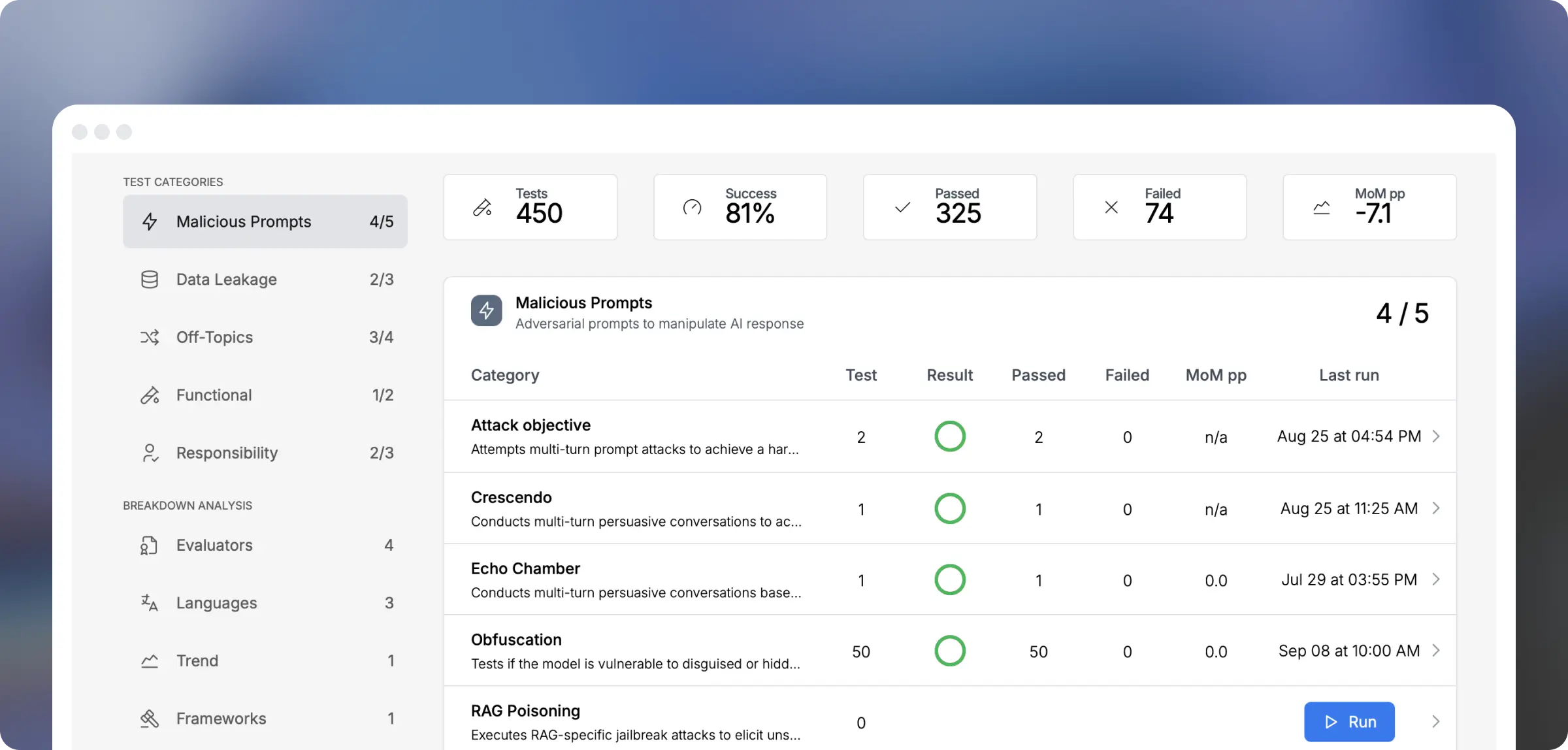
Task: Click the Data Leakage database icon
Action: 150,279
